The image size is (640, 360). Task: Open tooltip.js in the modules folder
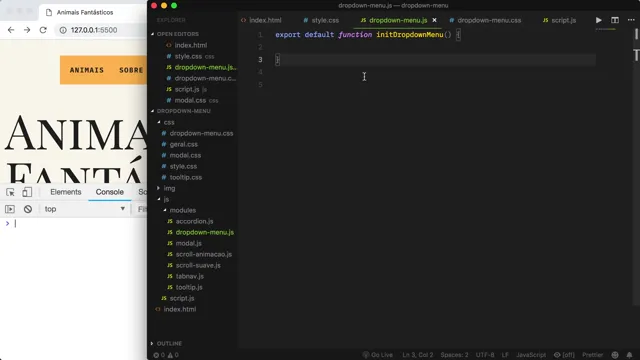(x=189, y=287)
